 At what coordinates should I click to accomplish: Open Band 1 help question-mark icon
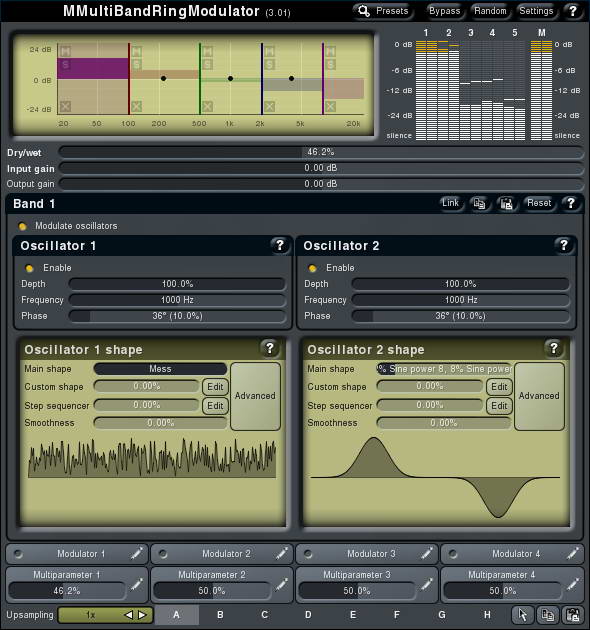tap(570, 204)
